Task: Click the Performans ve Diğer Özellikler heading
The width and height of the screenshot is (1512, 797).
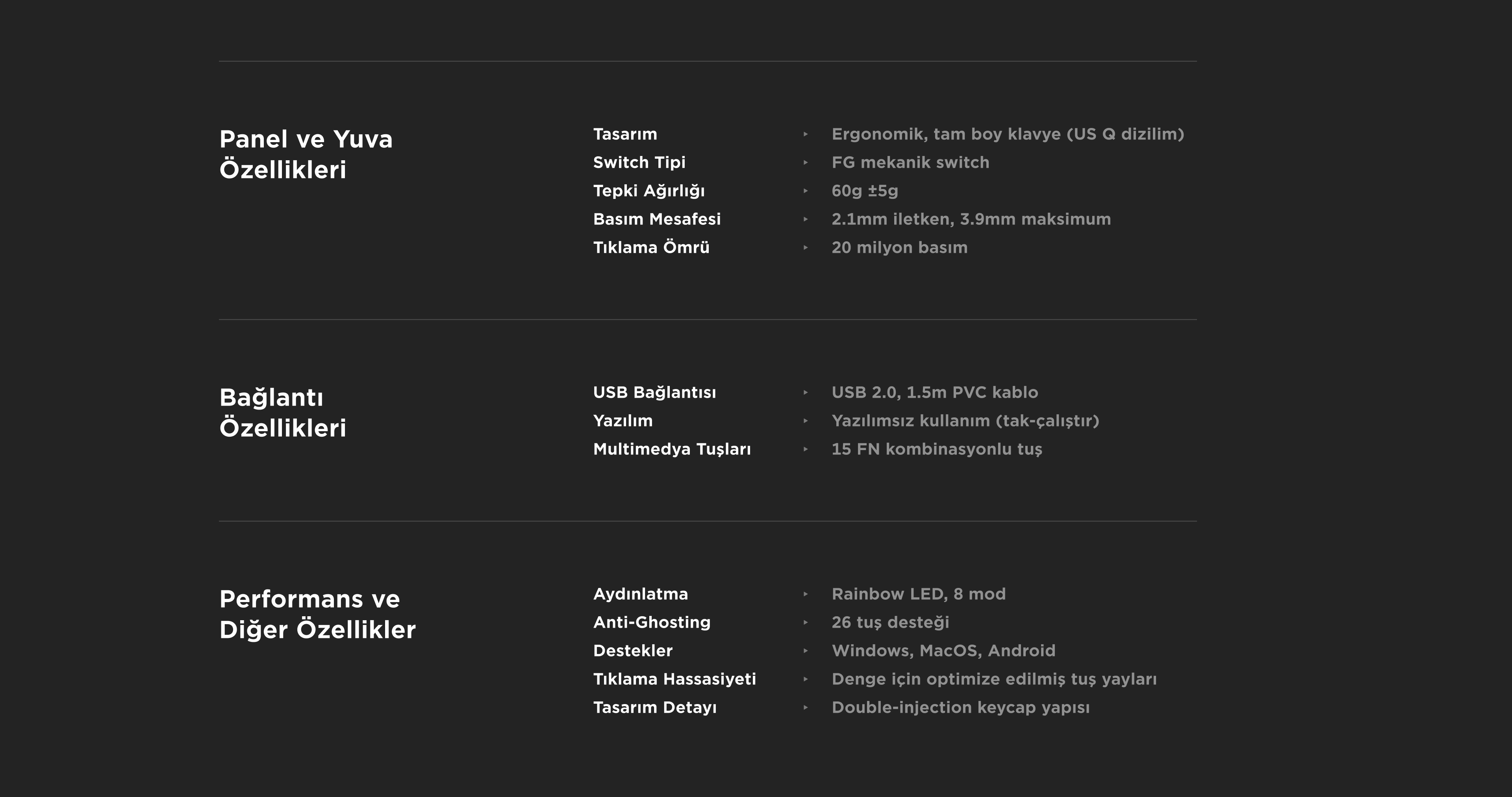Action: [x=317, y=614]
